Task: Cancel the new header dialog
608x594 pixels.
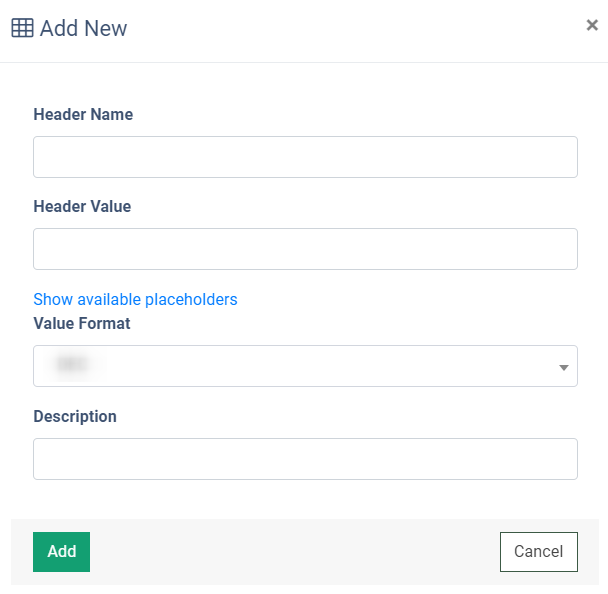Action: 539,552
